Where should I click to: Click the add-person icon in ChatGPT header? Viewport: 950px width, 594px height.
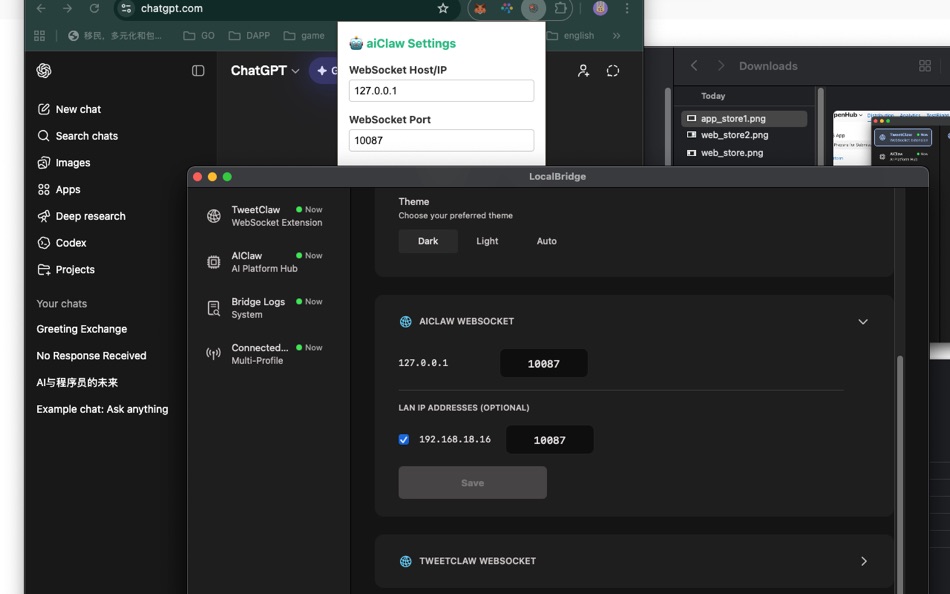pyautogui.click(x=583, y=71)
